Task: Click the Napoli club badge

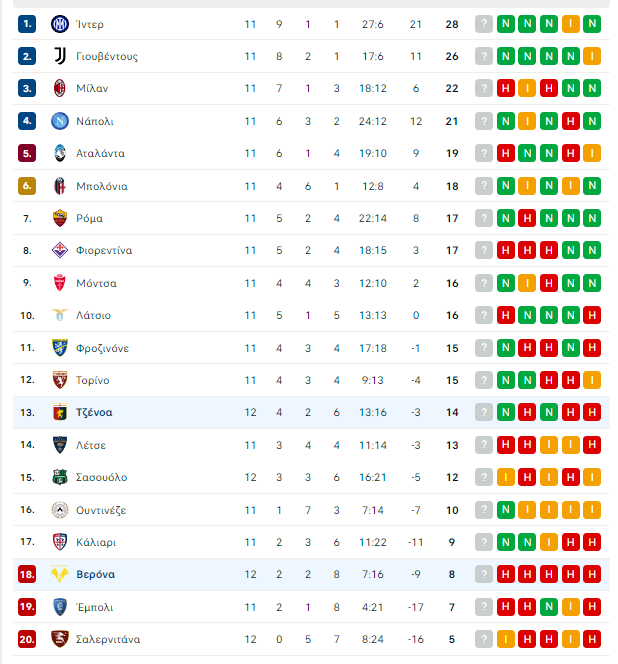Action: click(60, 121)
